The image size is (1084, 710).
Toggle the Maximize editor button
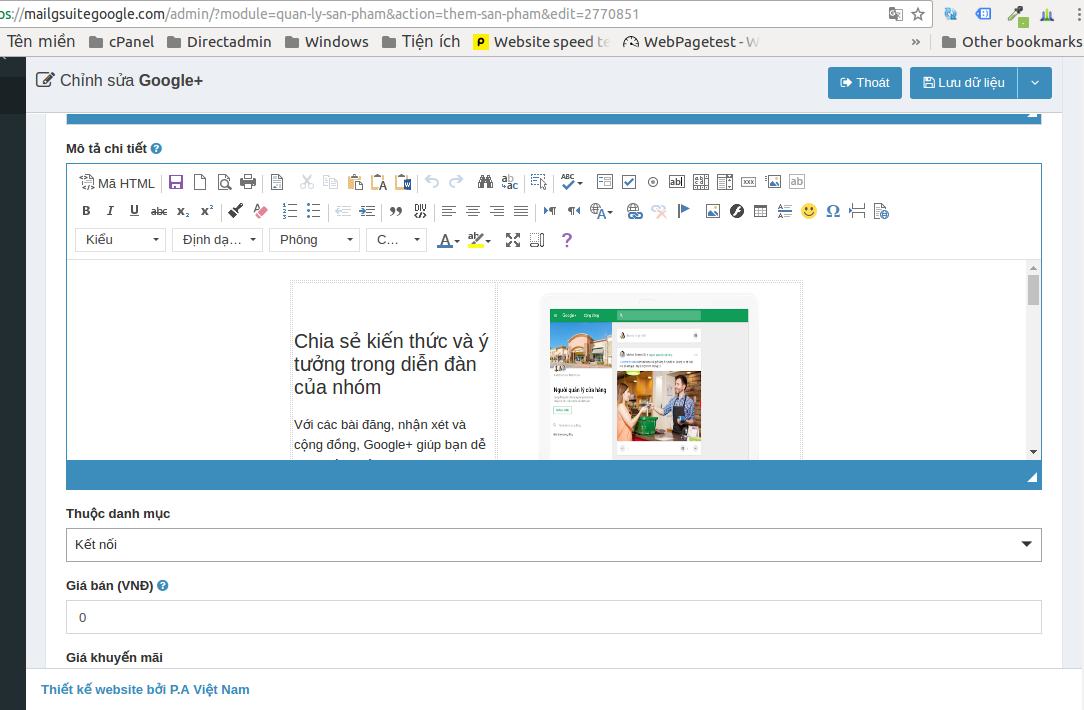point(513,240)
